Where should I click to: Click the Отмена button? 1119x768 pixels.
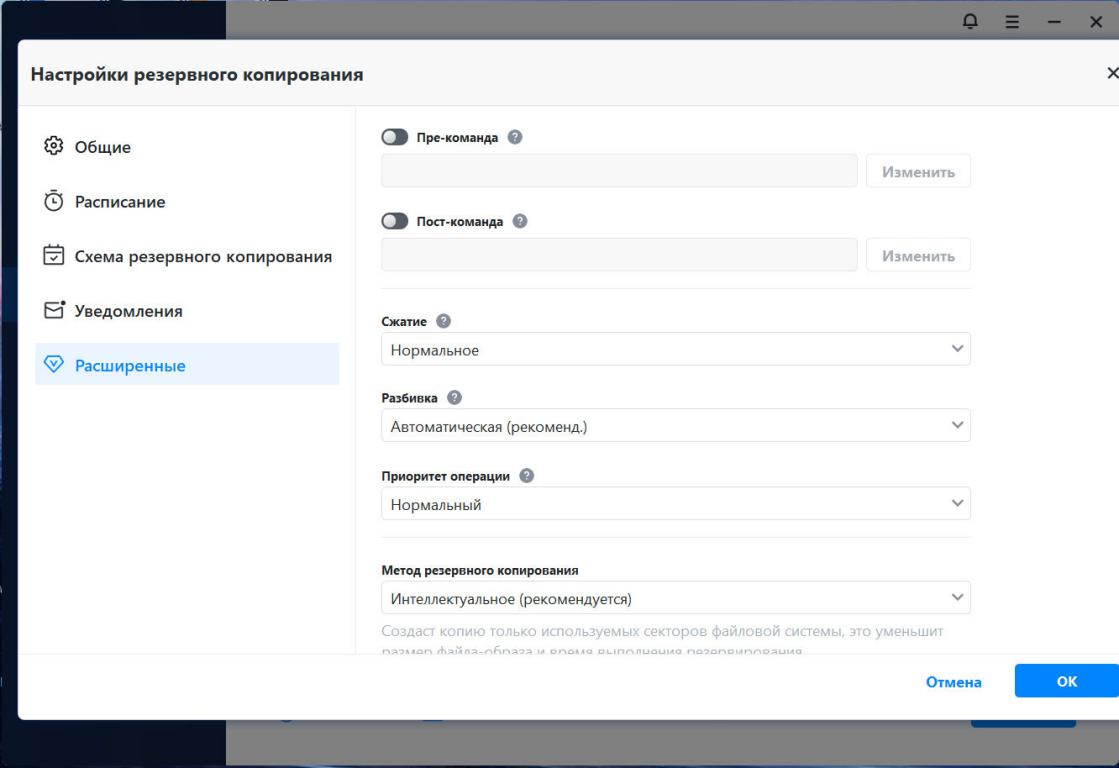click(952, 682)
